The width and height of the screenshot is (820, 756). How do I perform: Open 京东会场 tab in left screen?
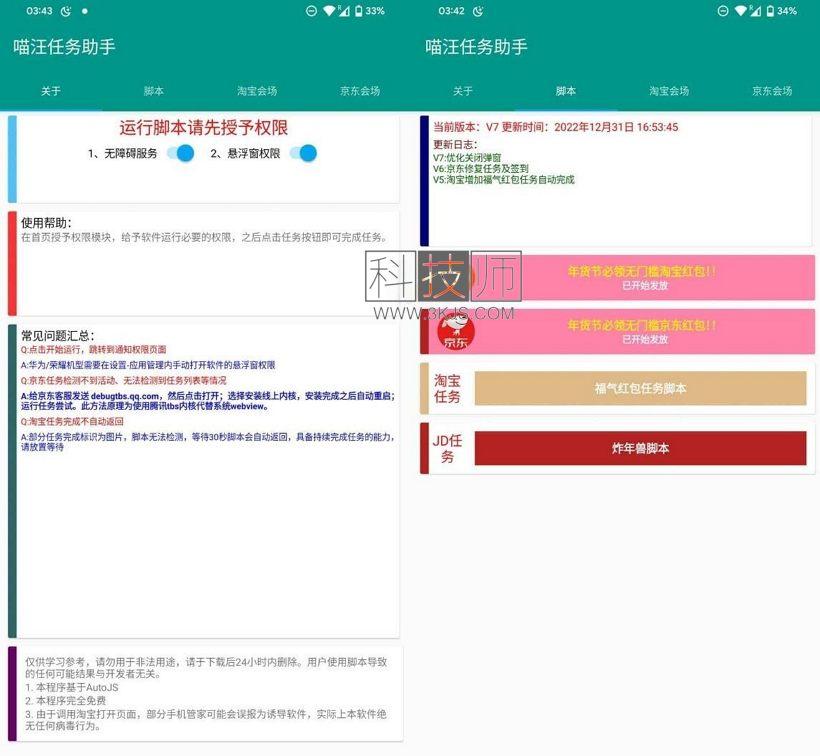pyautogui.click(x=360, y=91)
